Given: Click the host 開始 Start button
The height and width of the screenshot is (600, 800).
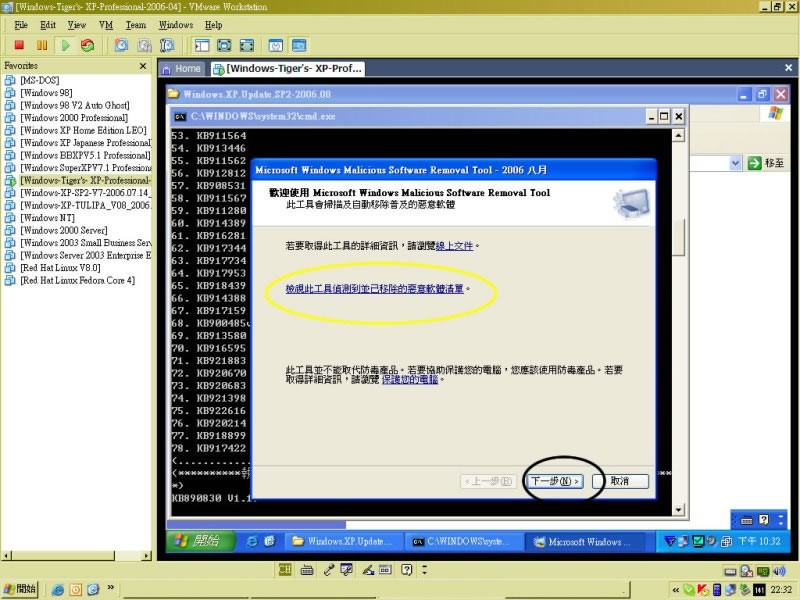Looking at the screenshot, I should pos(20,589).
